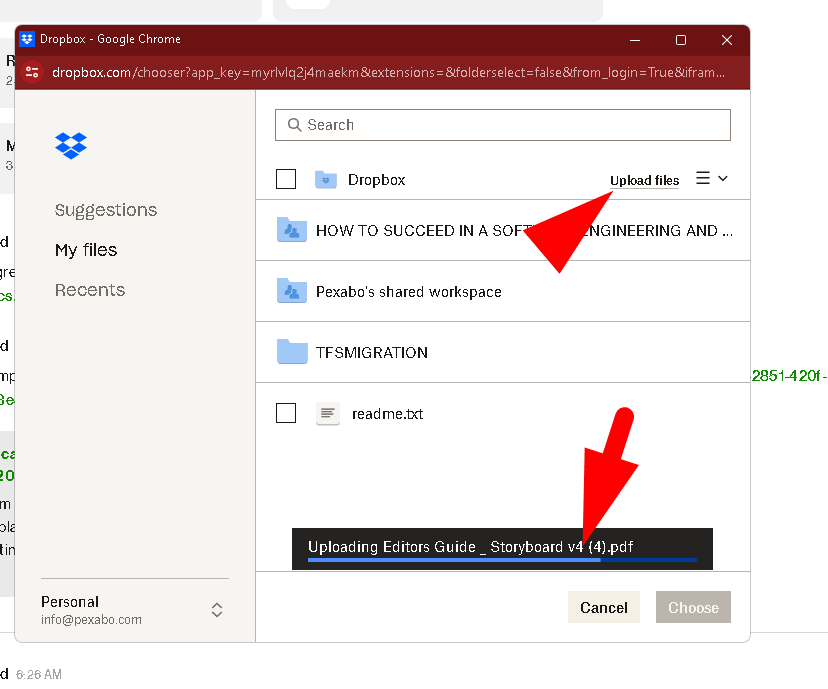Open HOW TO SUCCEED IN A SOFT... folder
Viewport: 828px width, 689px height.
503,230
